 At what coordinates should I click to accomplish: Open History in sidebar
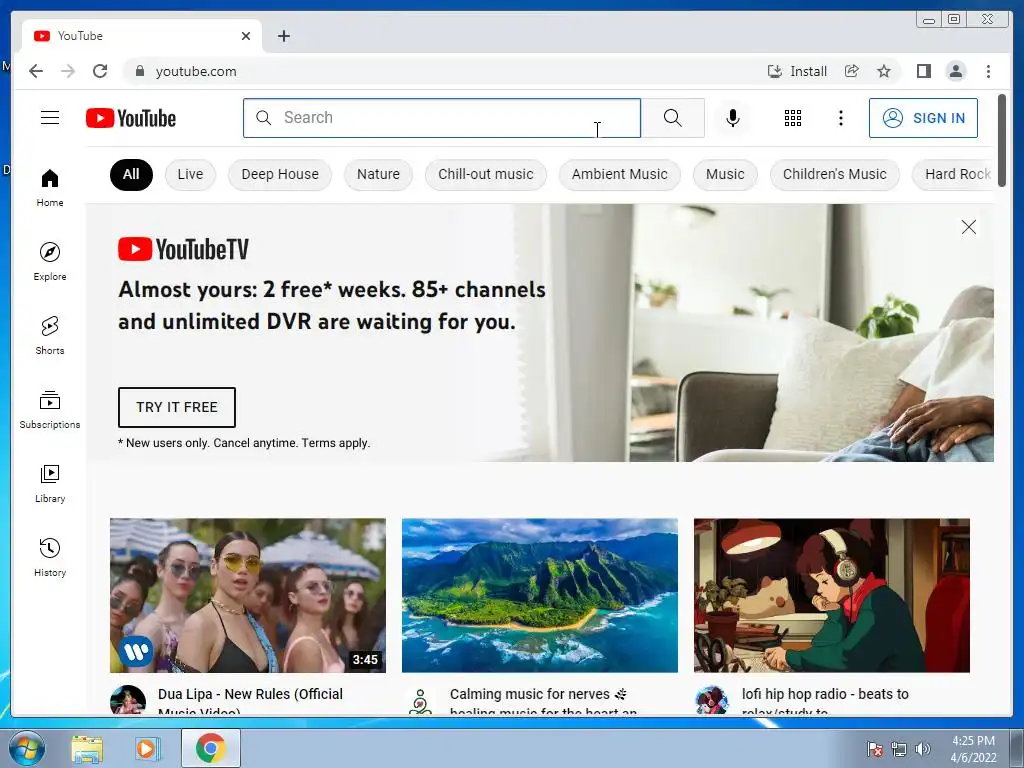(x=50, y=557)
